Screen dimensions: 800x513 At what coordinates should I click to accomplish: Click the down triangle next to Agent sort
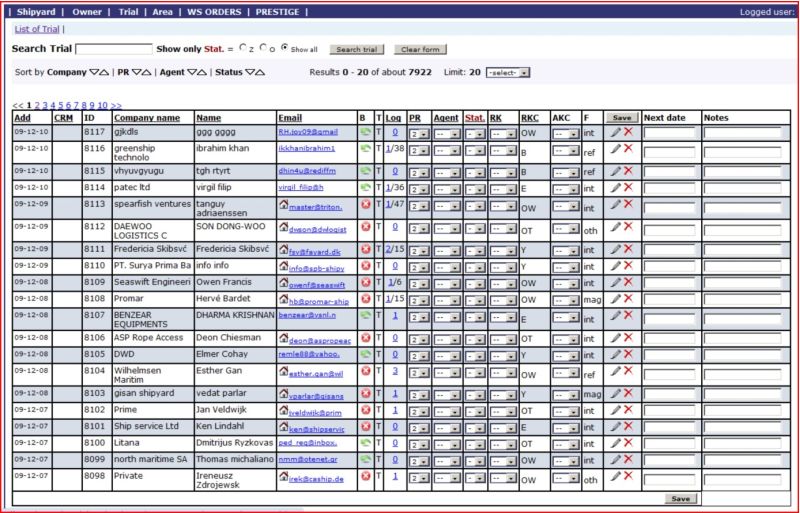[x=192, y=72]
